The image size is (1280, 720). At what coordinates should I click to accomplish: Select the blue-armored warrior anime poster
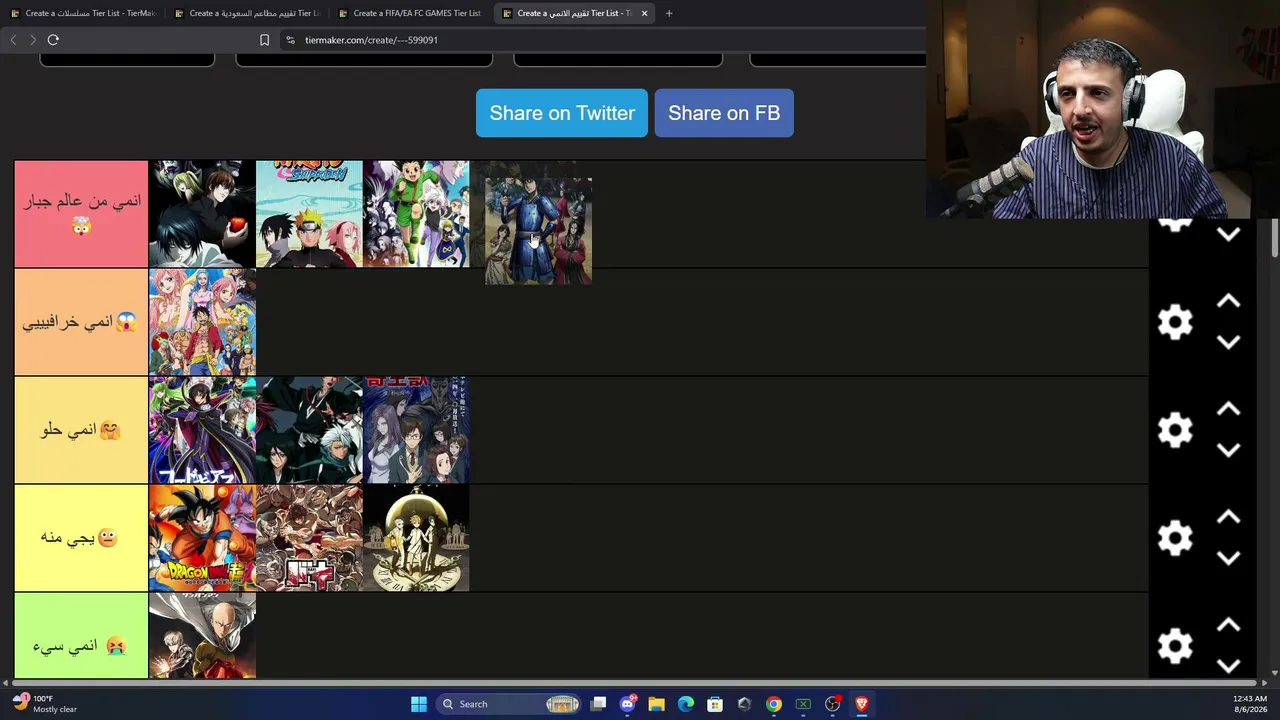coord(538,231)
